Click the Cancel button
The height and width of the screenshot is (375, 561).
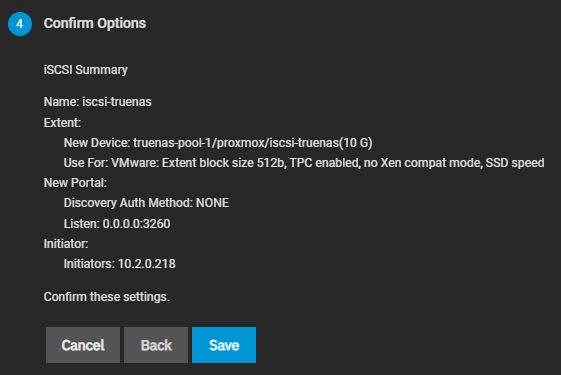pos(83,345)
